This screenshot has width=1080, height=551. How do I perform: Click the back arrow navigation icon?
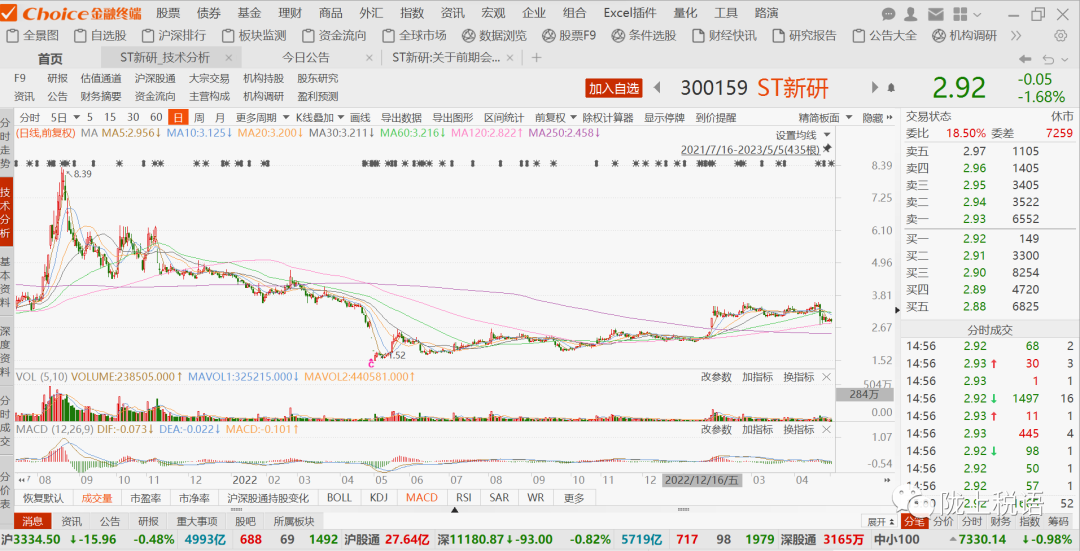(x=1025, y=59)
